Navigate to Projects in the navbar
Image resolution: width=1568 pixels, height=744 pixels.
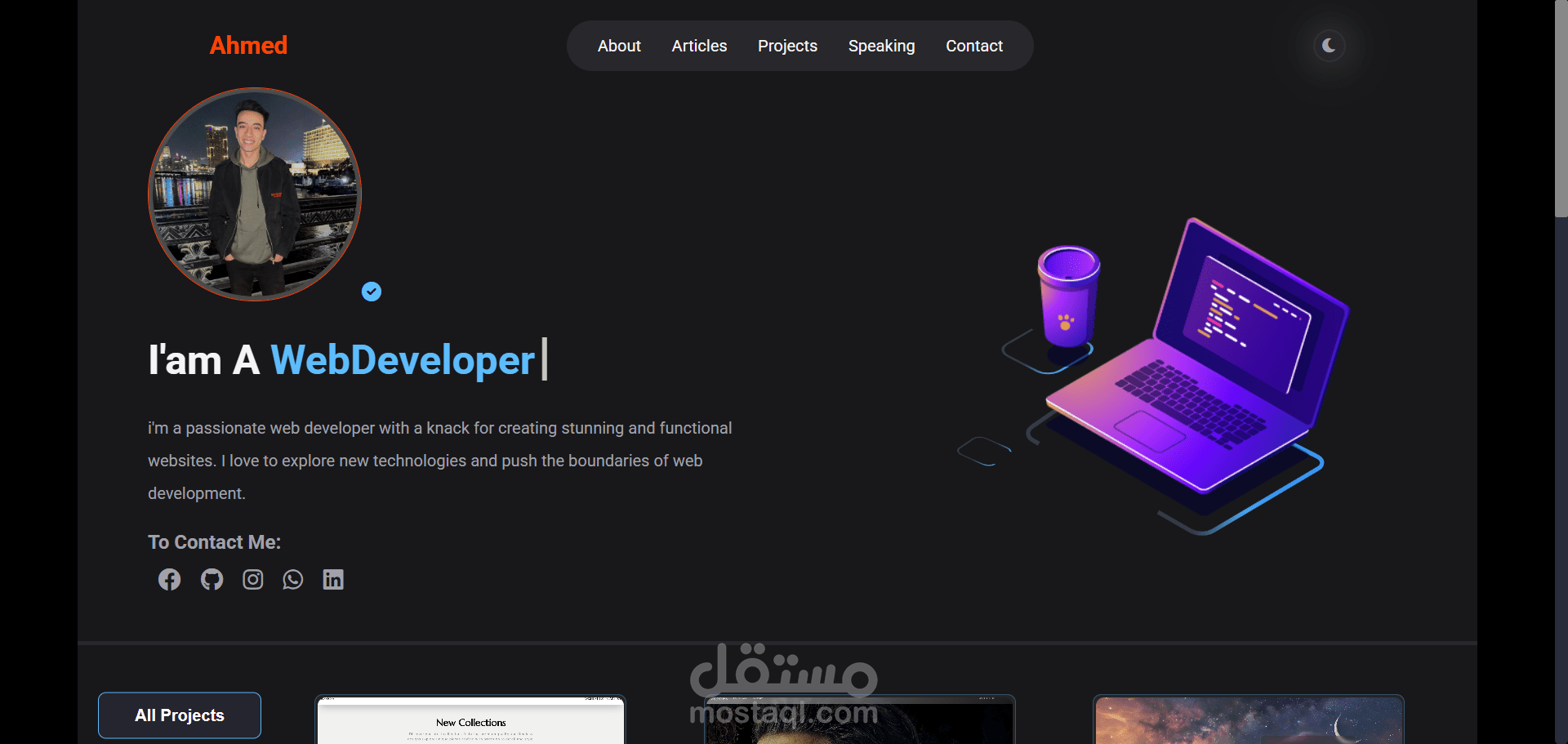pyautogui.click(x=787, y=46)
